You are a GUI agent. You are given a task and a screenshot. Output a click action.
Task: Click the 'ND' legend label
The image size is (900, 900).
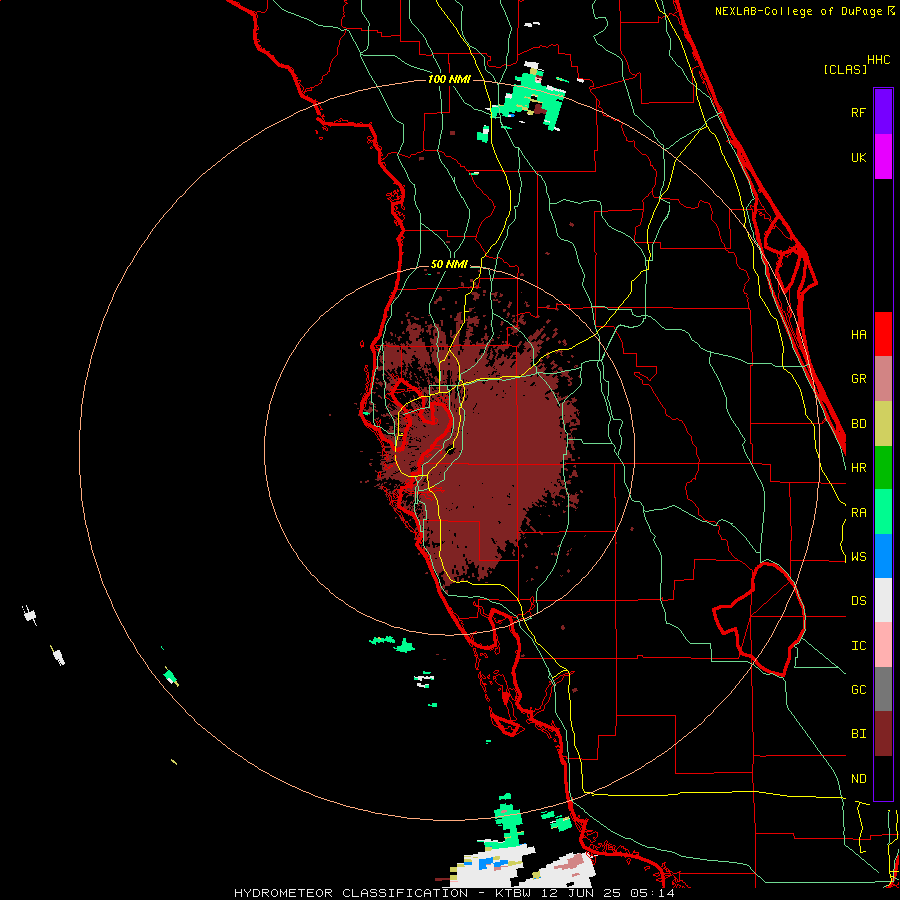(858, 779)
